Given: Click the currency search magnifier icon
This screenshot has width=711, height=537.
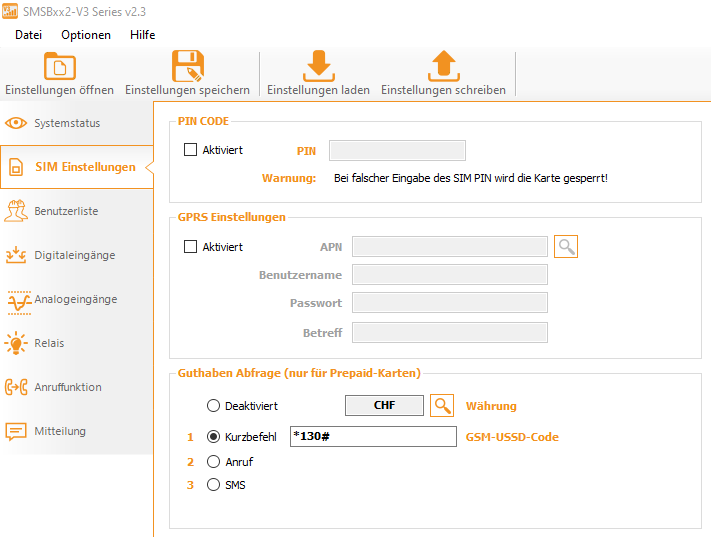Looking at the screenshot, I should tap(442, 406).
